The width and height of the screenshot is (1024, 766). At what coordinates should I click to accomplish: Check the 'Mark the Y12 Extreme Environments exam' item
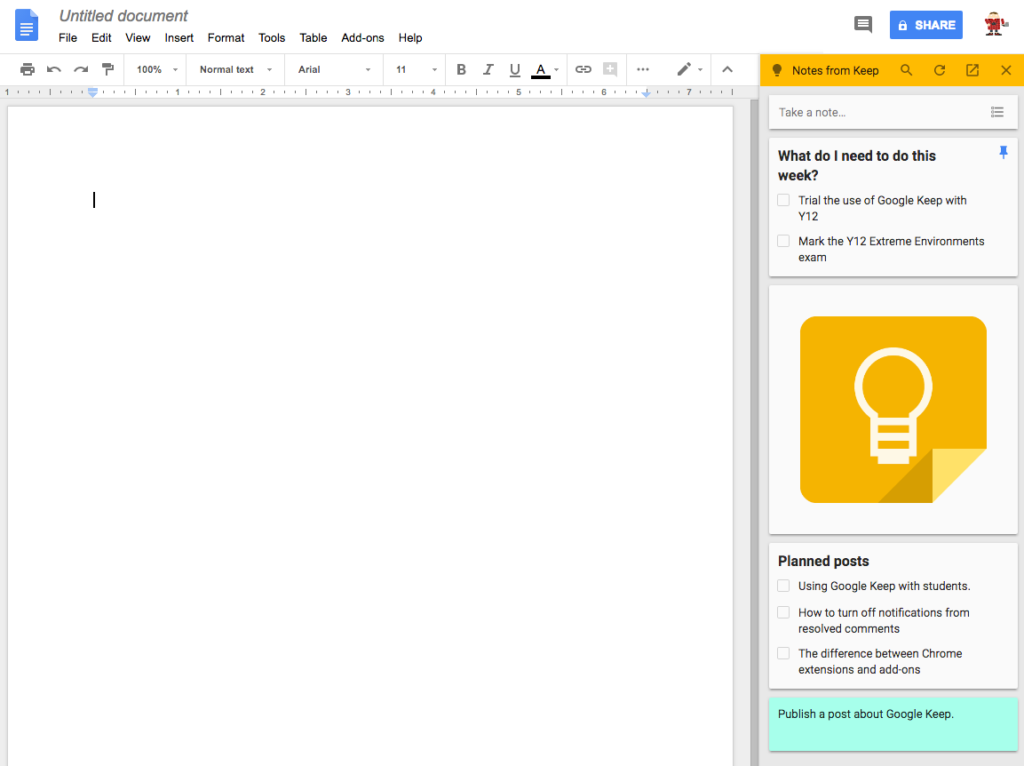783,240
